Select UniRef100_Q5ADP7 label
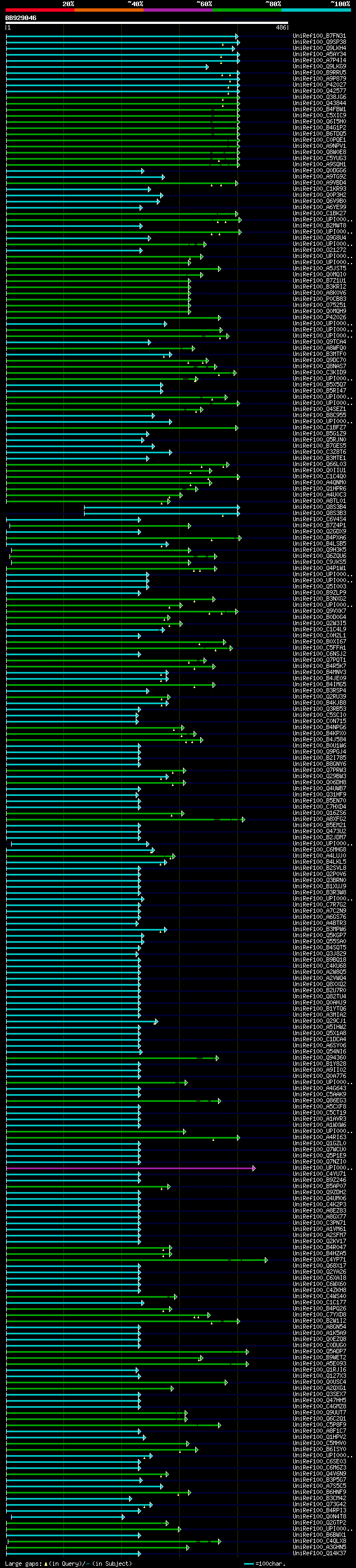Image resolution: width=356 pixels, height=1568 pixels. click(319, 1351)
